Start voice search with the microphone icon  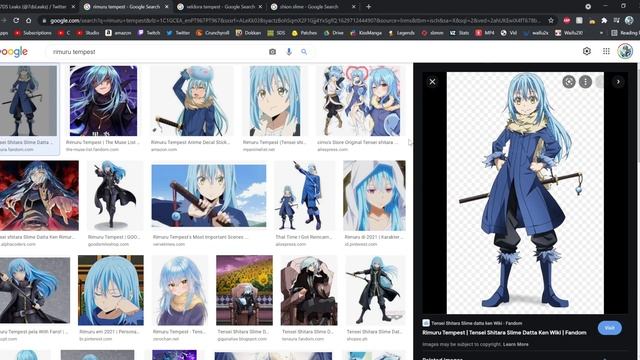[289, 52]
